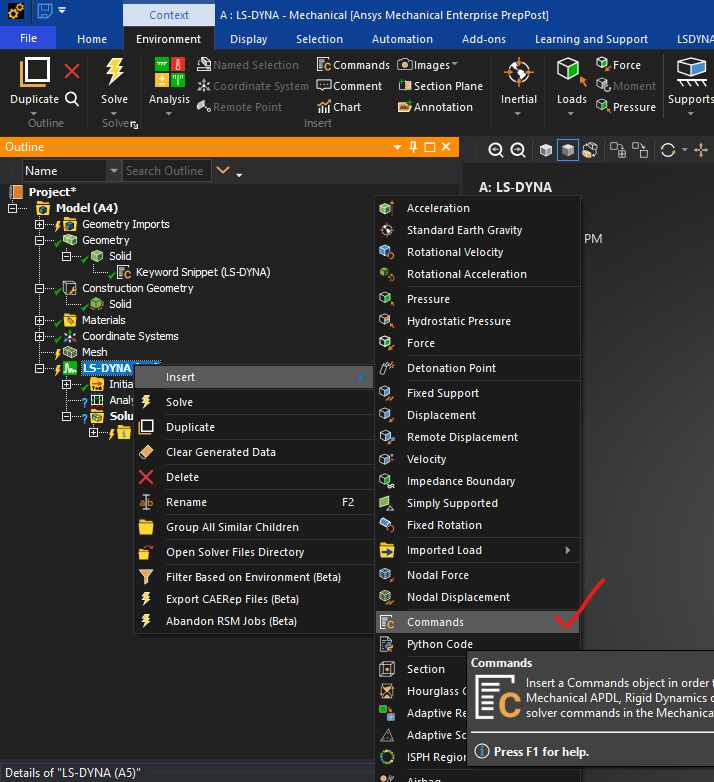Open Imported Load submenu
This screenshot has height=782, width=714.
pos(477,550)
